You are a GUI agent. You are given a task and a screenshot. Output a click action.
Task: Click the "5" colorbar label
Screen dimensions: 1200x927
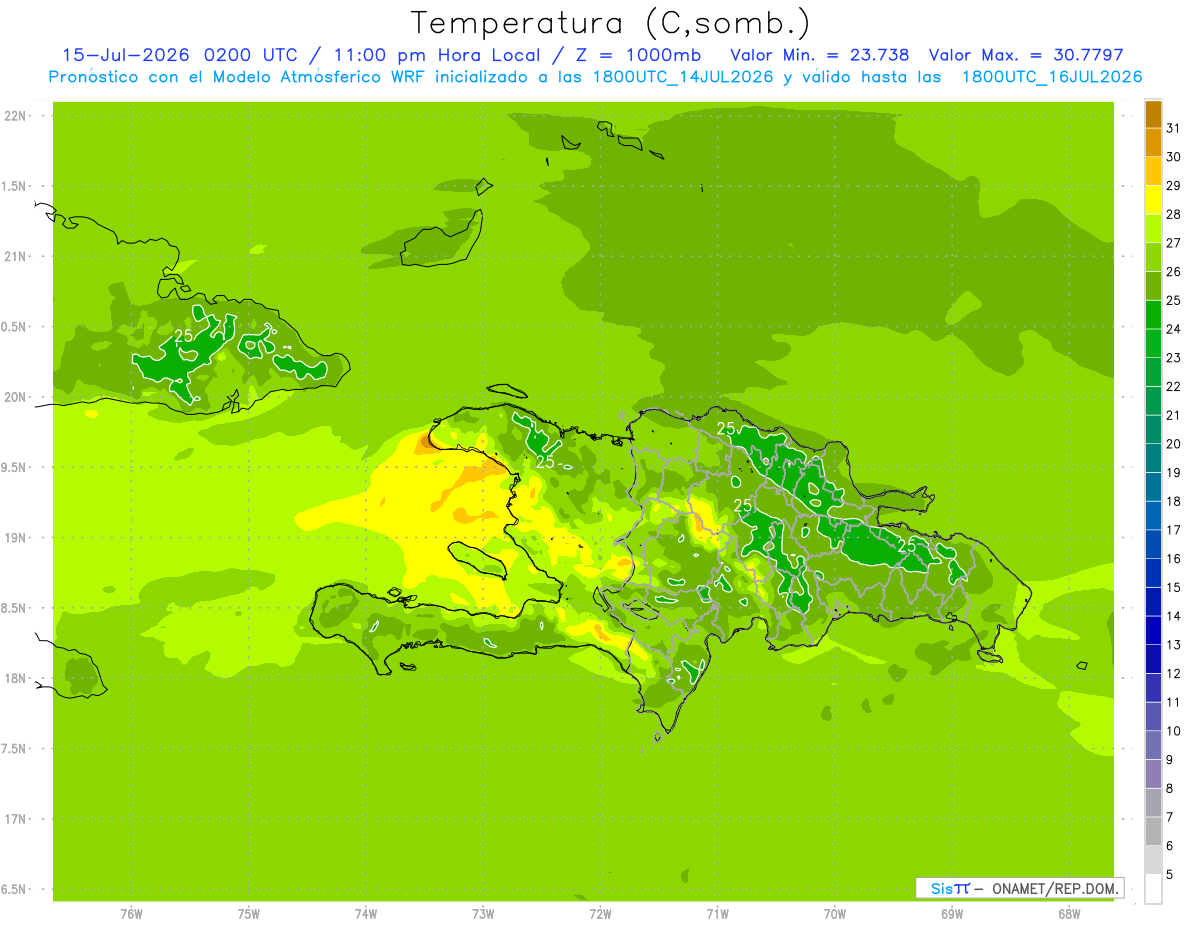1170,875
